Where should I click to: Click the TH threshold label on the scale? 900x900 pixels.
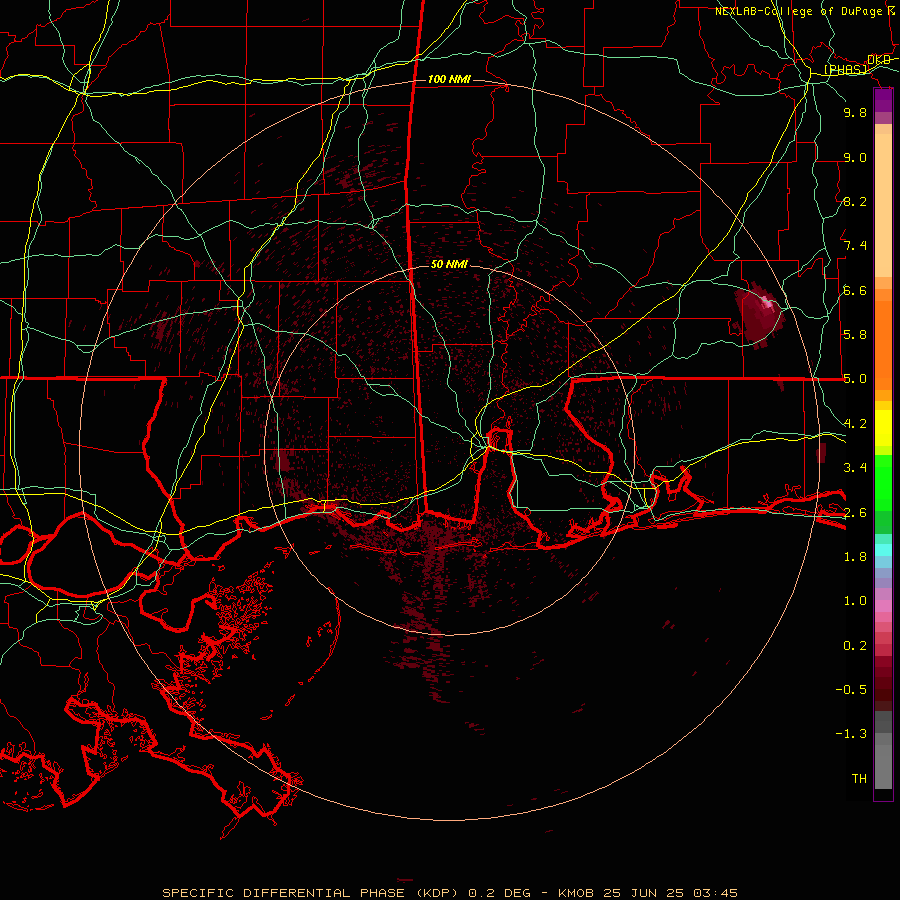tap(859, 779)
